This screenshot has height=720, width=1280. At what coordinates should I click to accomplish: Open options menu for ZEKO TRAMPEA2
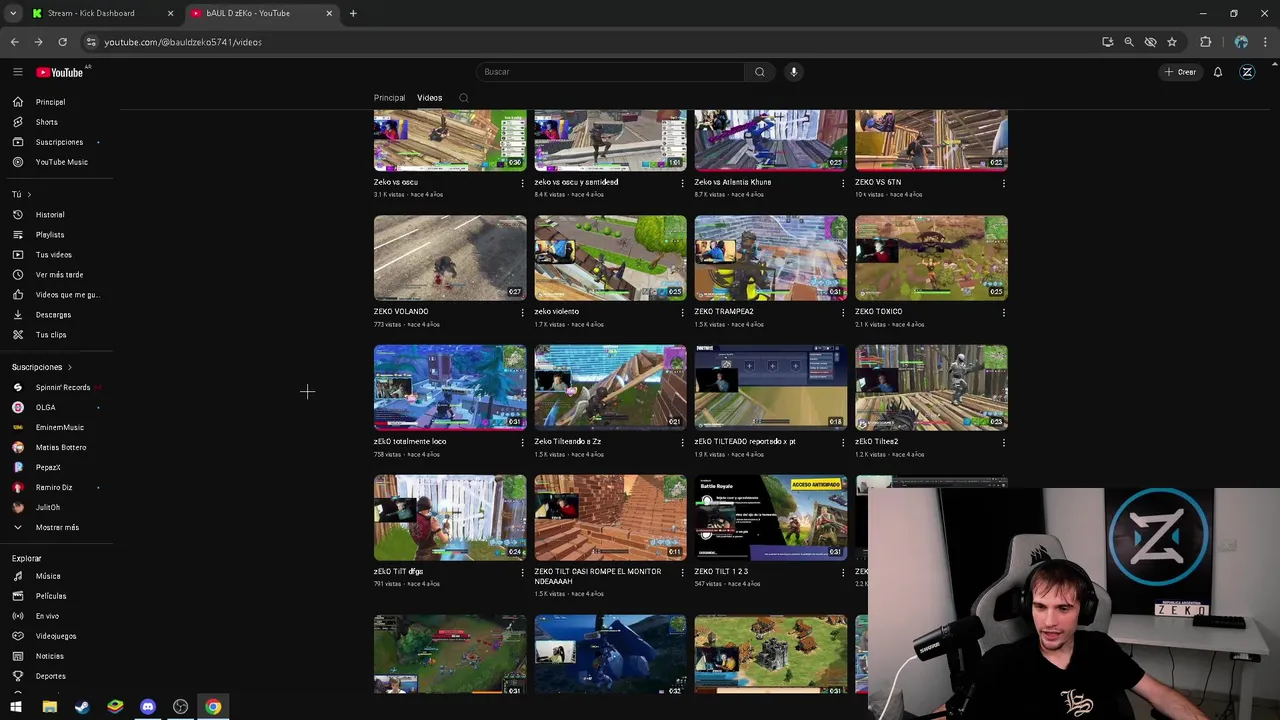tap(843, 312)
